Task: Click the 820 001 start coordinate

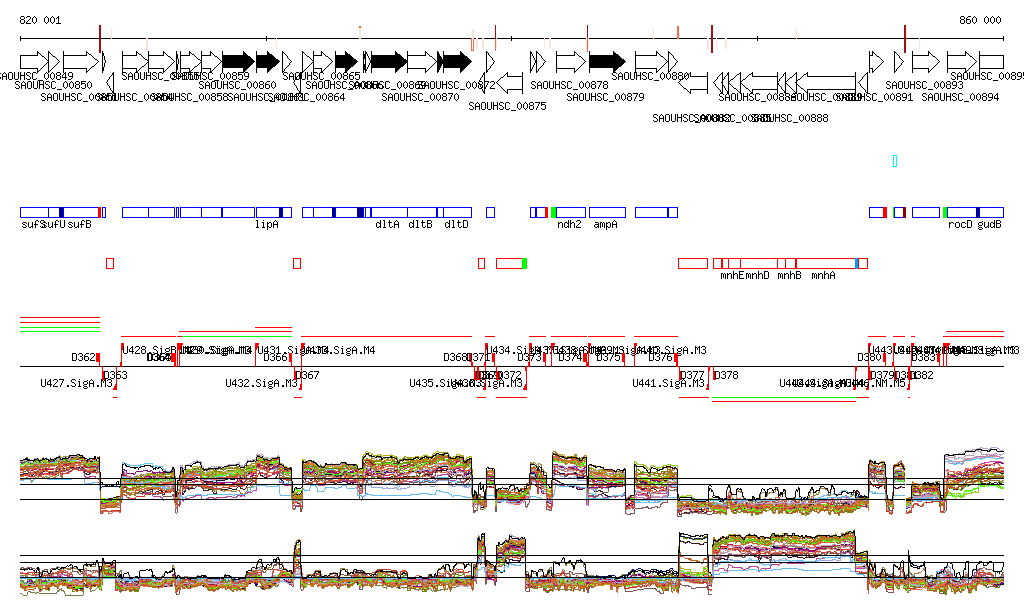Action: [x=40, y=20]
